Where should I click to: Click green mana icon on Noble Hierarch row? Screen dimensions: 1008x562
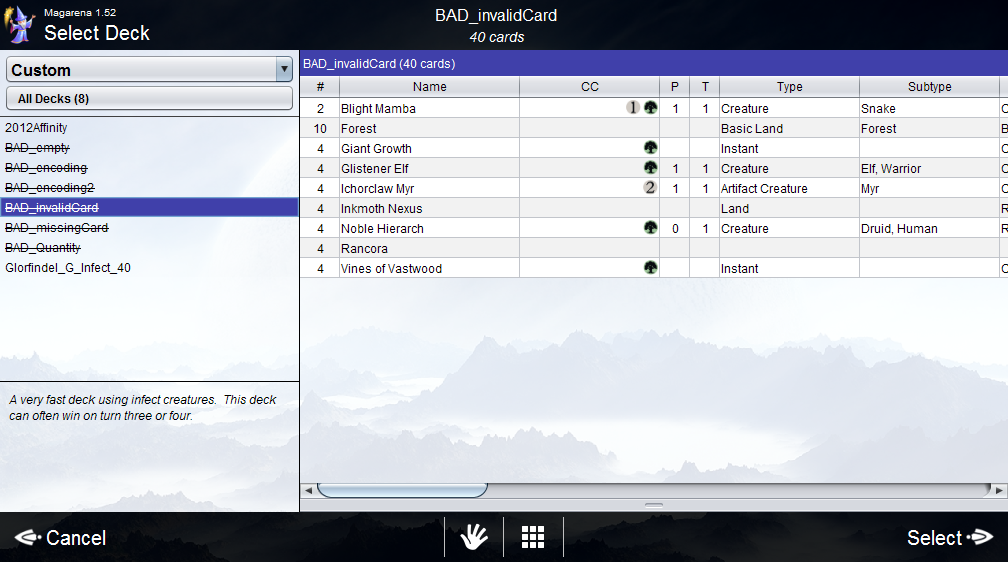click(651, 228)
